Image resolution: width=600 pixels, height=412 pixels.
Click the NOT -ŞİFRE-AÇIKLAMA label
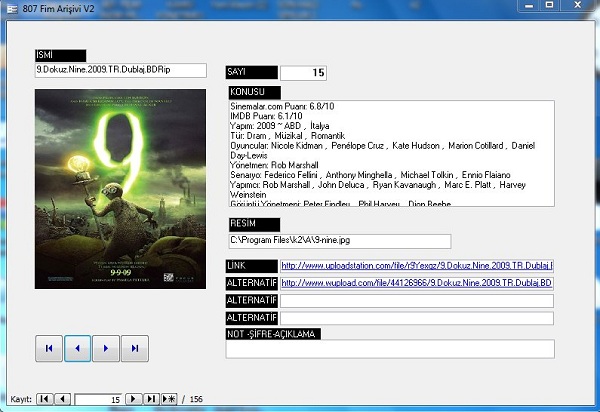point(273,334)
